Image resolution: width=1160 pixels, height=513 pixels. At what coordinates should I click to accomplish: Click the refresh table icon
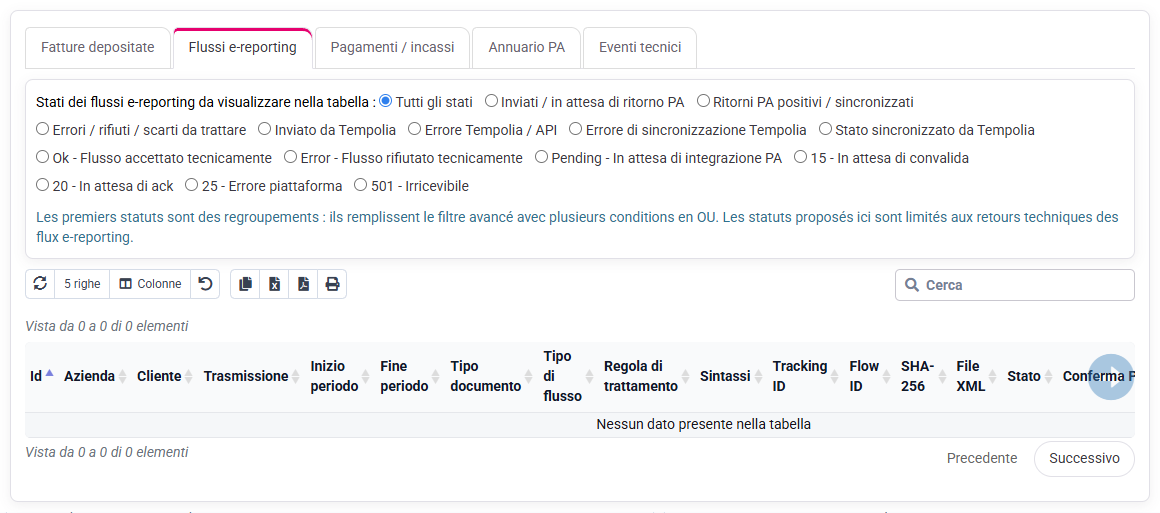click(40, 284)
